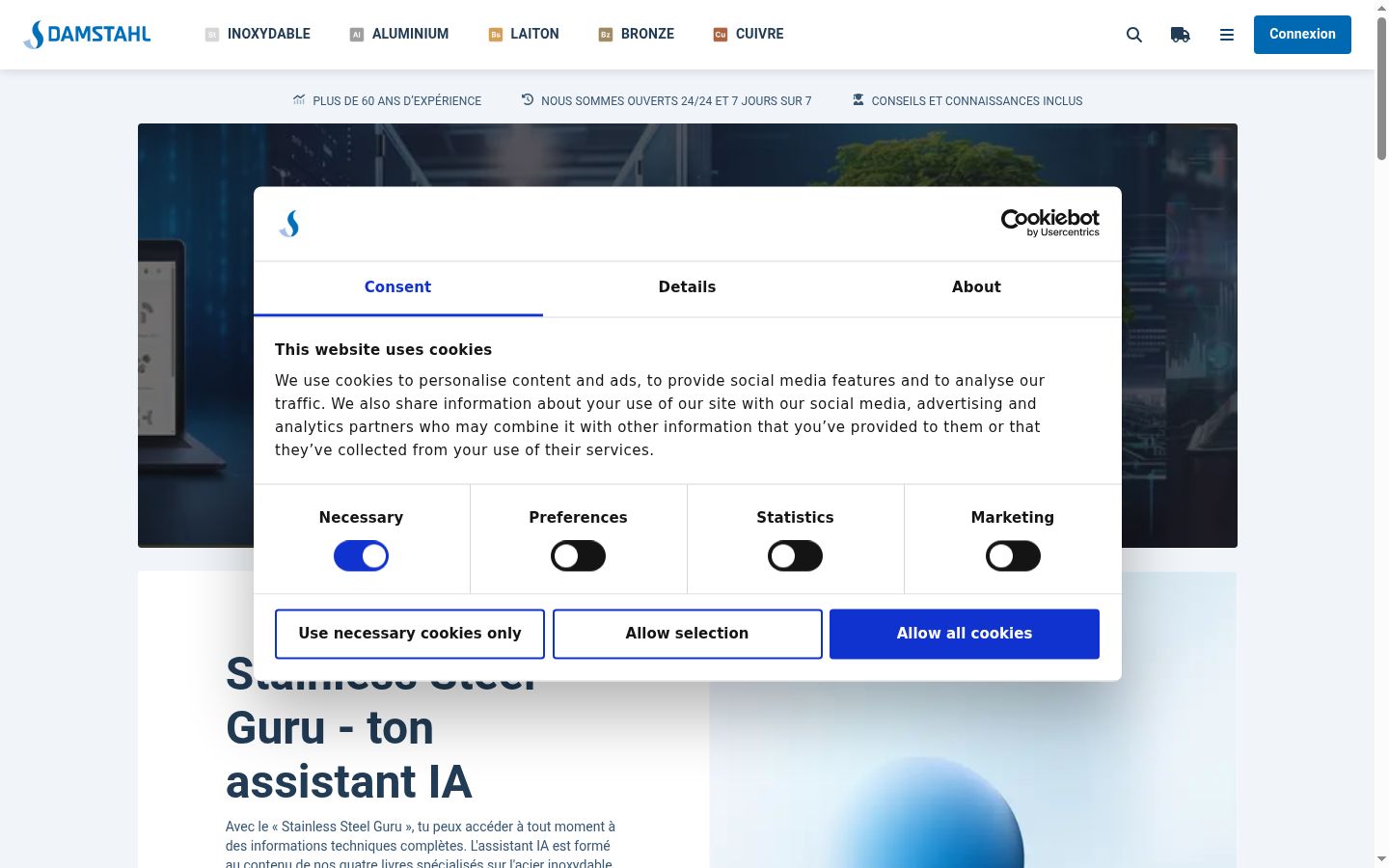The width and height of the screenshot is (1389, 868).
Task: Enable the Marketing cookies switch
Action: [1013, 556]
